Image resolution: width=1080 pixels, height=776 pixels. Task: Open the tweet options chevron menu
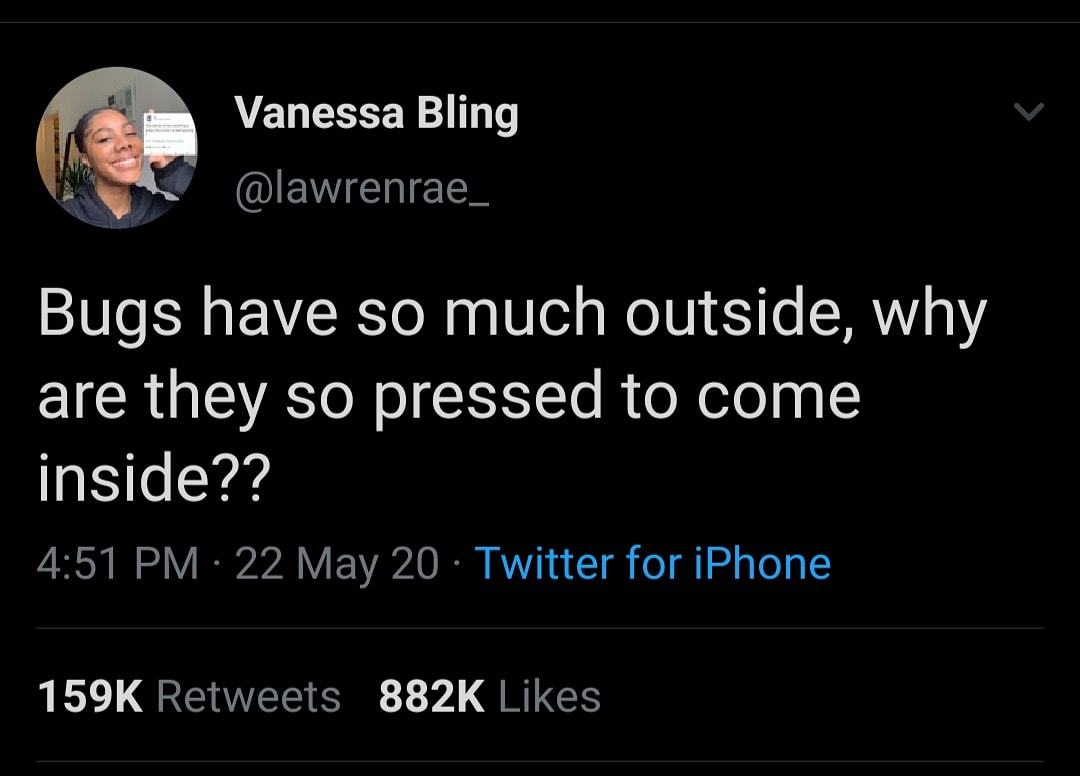(1028, 113)
